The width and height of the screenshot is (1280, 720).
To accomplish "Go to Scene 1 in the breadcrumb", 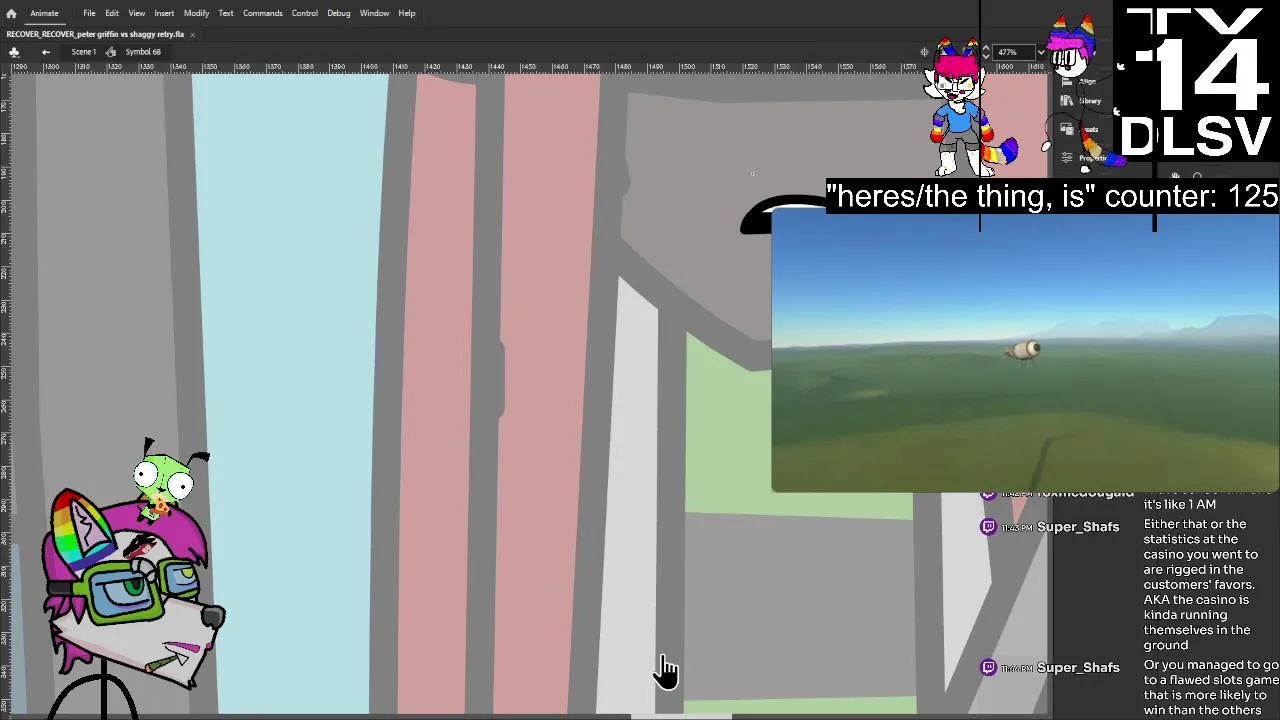I will coord(84,52).
